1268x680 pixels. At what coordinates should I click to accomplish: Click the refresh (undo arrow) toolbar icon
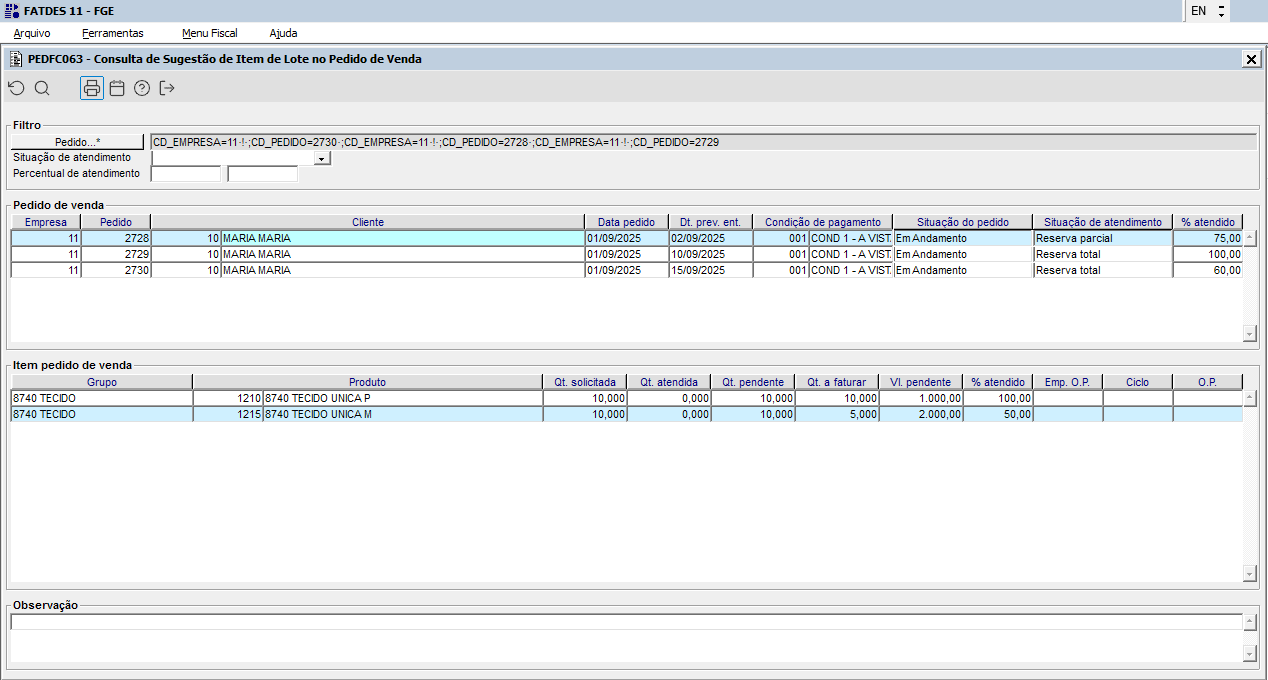click(x=16, y=88)
